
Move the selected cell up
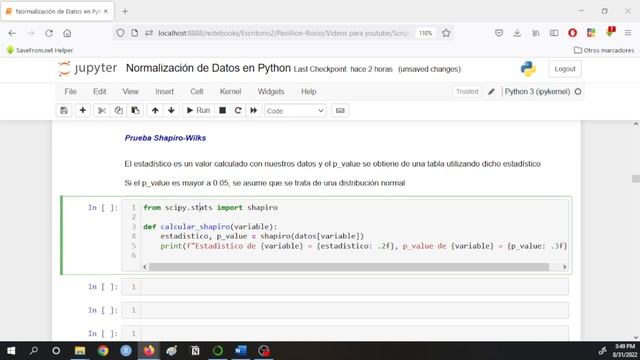tap(155, 111)
